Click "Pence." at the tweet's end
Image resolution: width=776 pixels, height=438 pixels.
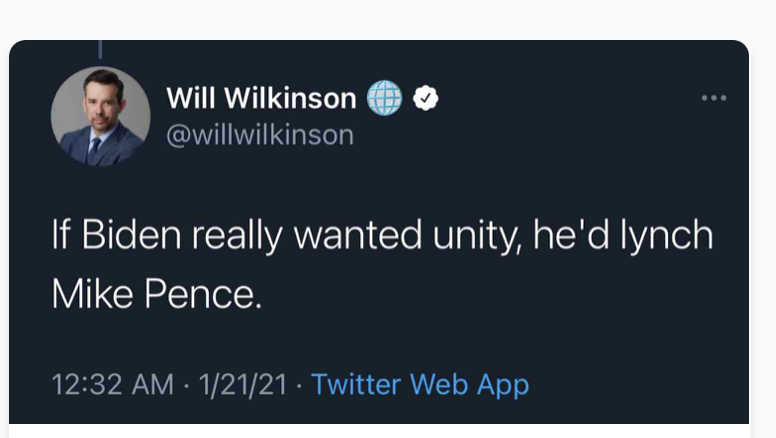click(x=203, y=294)
